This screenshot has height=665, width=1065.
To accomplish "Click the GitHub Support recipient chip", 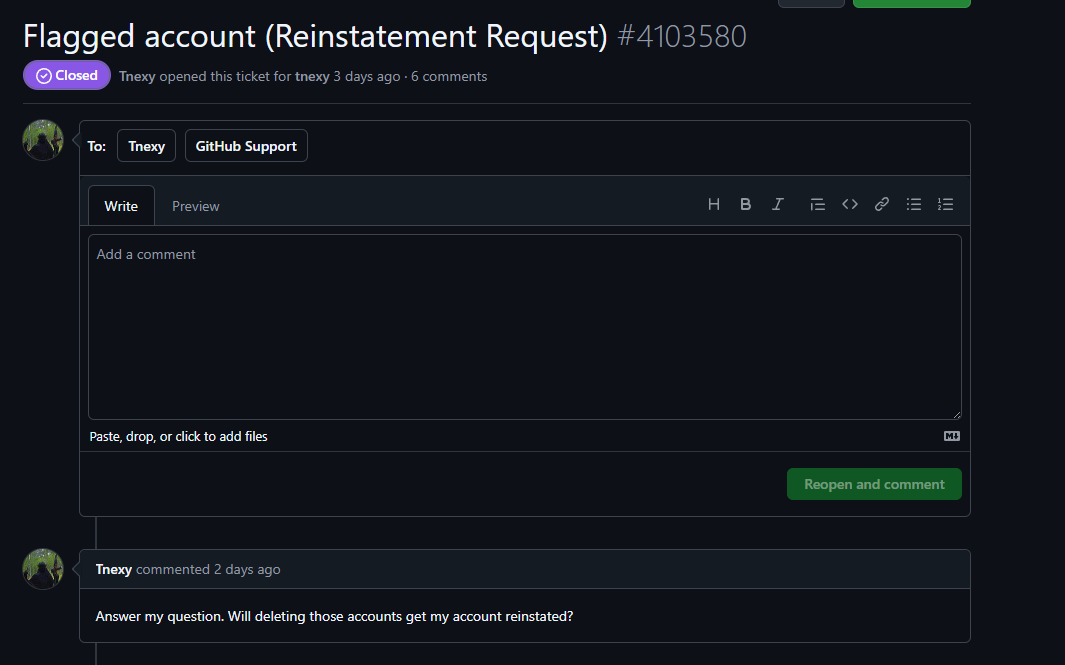I will [246, 146].
